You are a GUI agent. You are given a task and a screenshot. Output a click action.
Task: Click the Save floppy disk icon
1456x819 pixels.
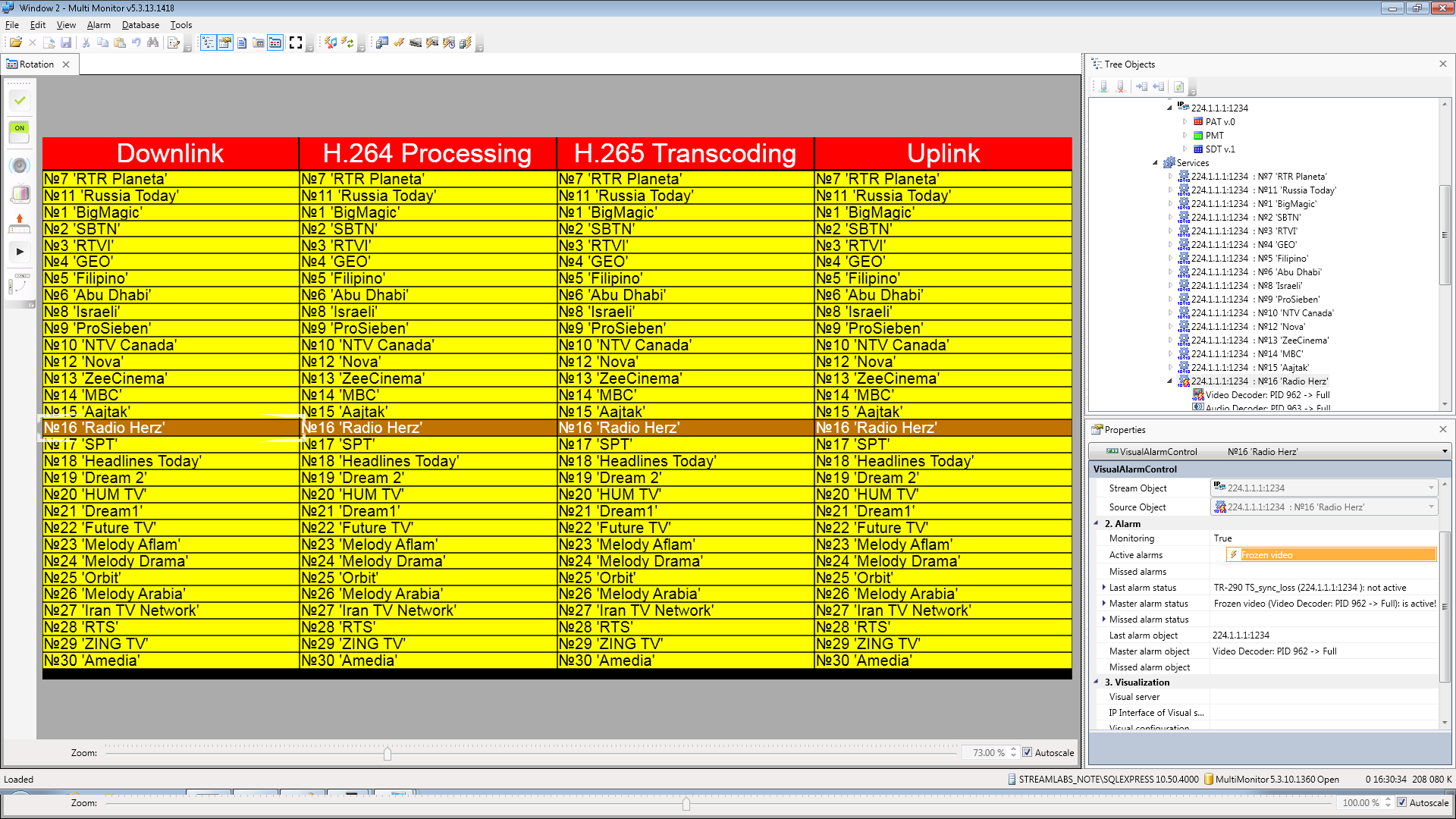point(66,43)
